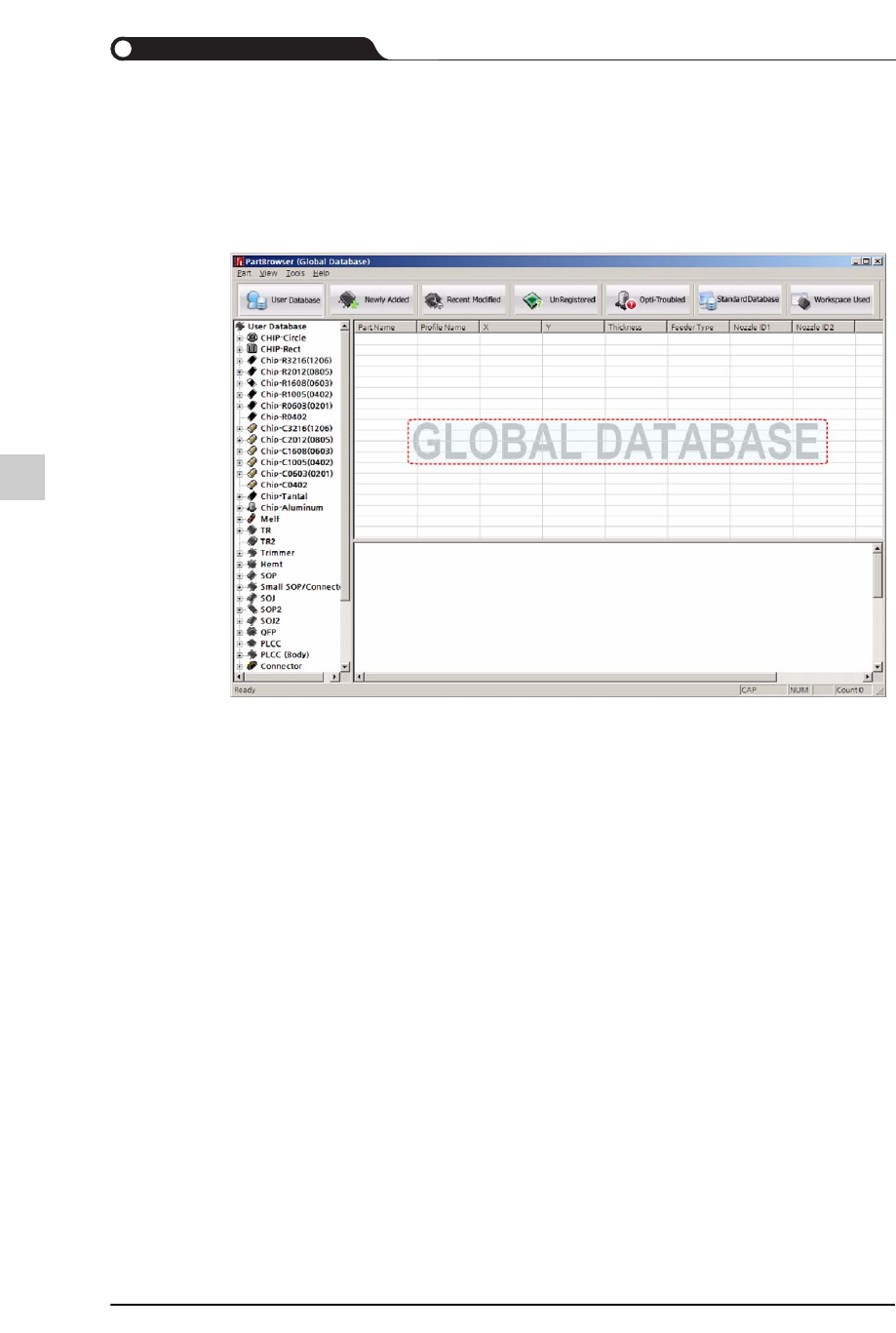Viewport: 896px width, 1333px height.
Task: Expand the Chip-C2012(0805) node
Action: pyautogui.click(x=240, y=440)
